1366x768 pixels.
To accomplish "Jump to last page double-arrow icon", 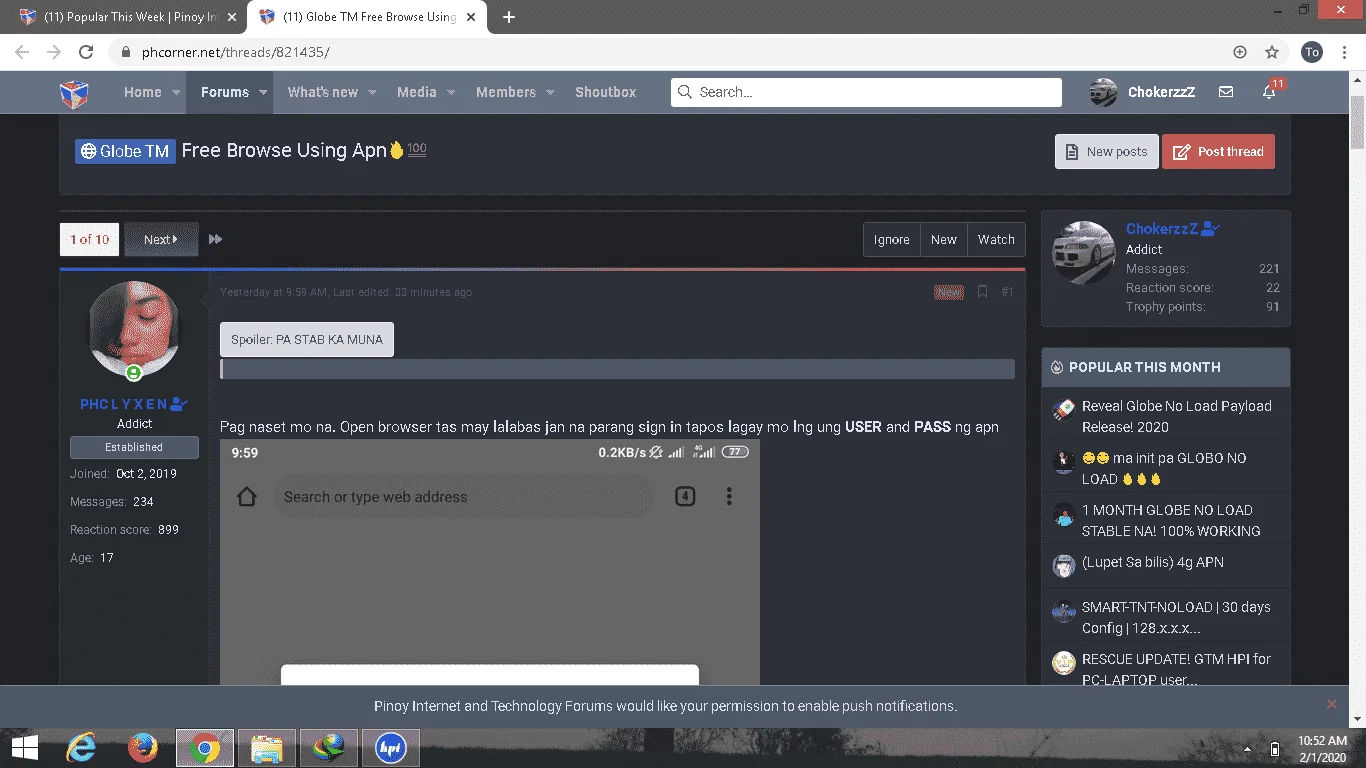I will click(x=215, y=239).
